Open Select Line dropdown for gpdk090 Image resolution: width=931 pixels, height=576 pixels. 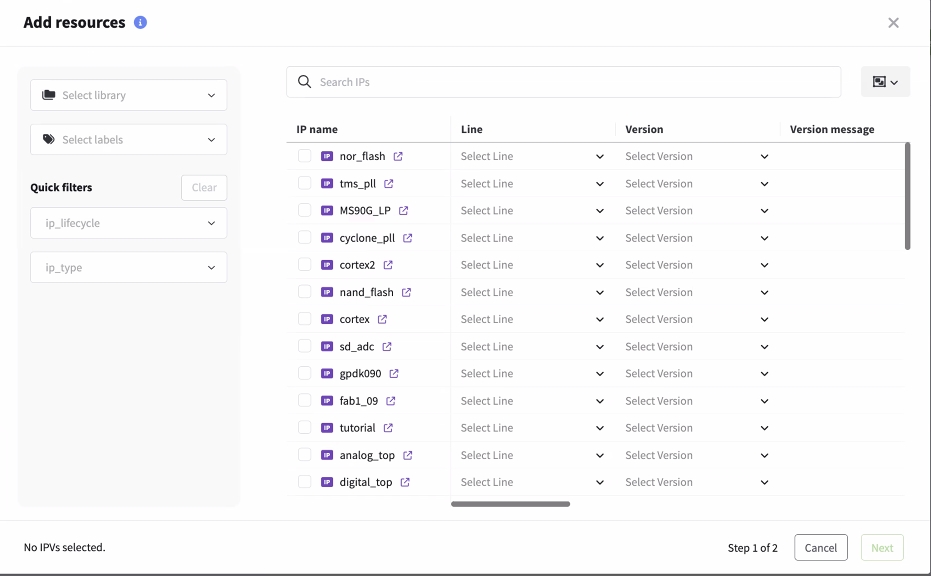(x=532, y=374)
